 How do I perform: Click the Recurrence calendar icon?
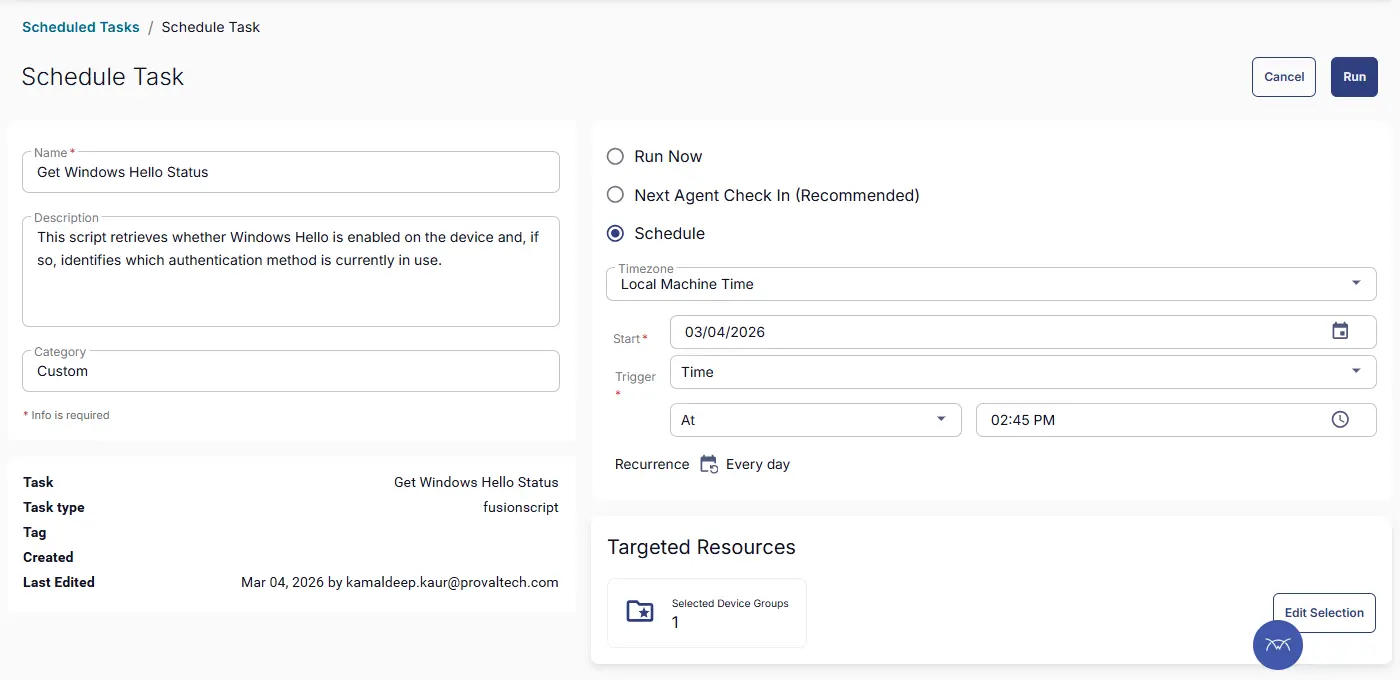pyautogui.click(x=709, y=464)
